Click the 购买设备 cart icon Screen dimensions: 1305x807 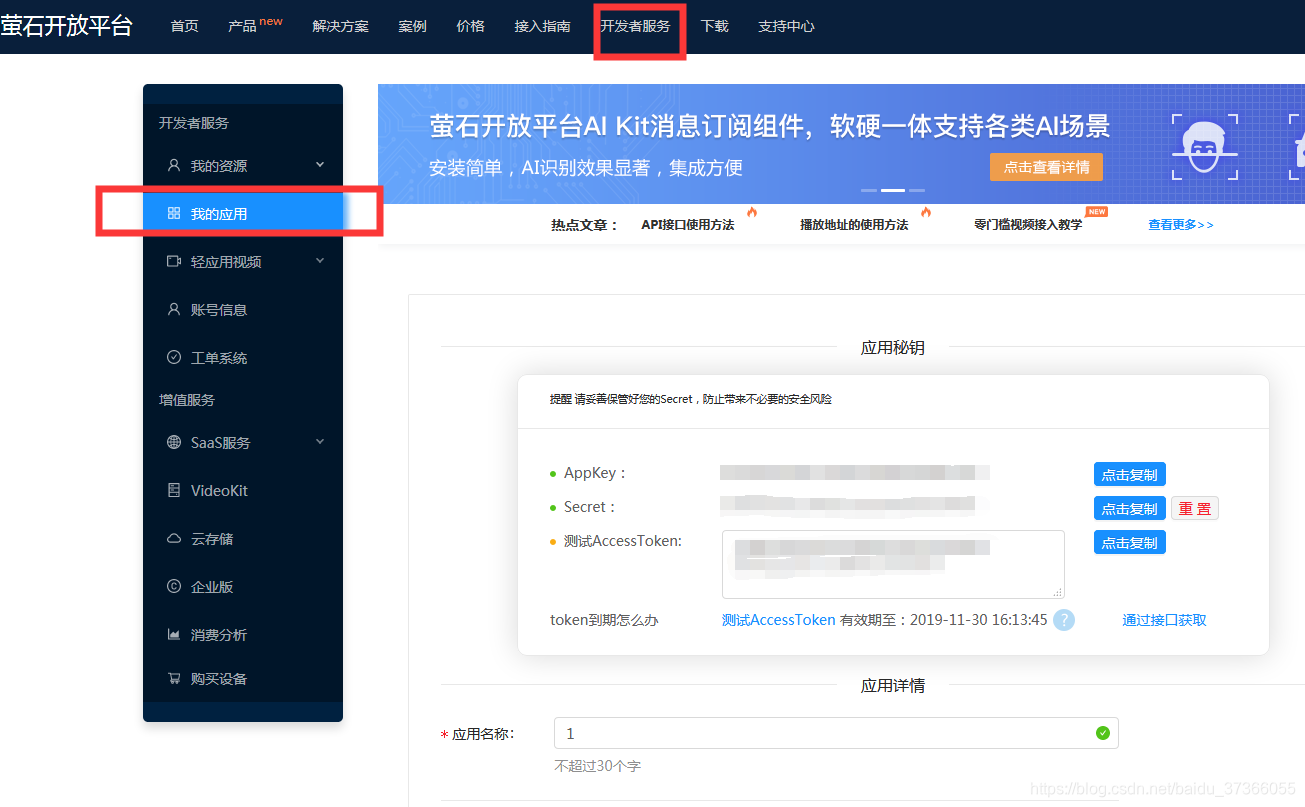(174, 678)
